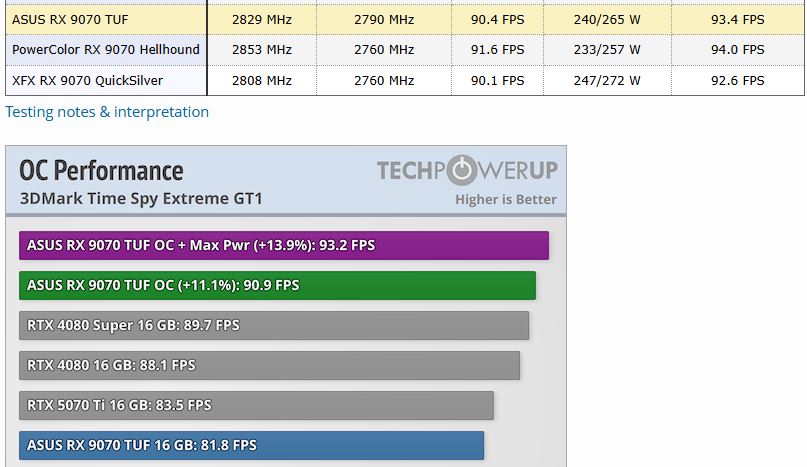
Task: Click the RTX 4080 16 GB 88.1 FPS bar
Action: [269, 365]
